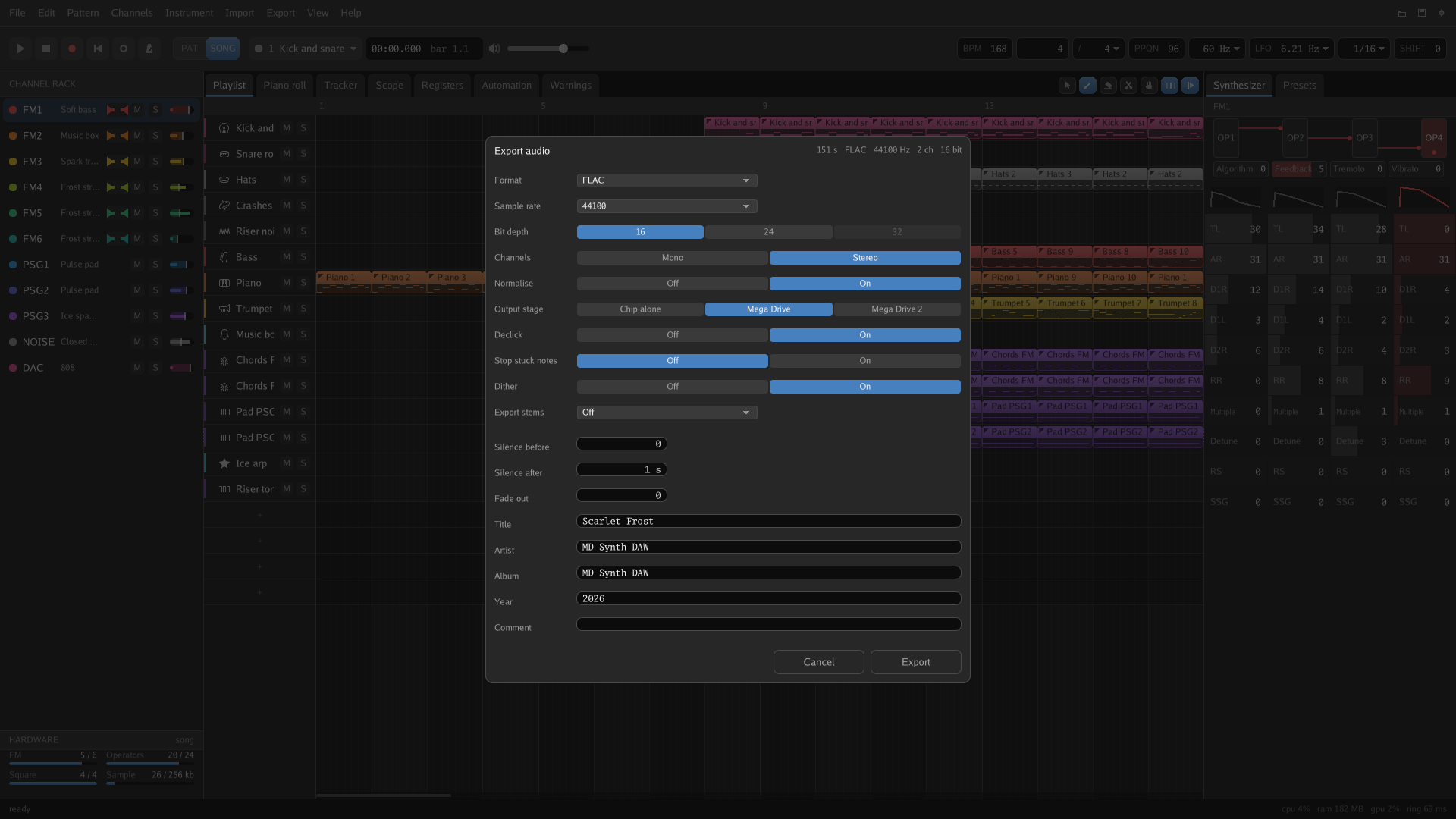Arm the red record button
This screenshot has width=1456, height=819.
72,49
